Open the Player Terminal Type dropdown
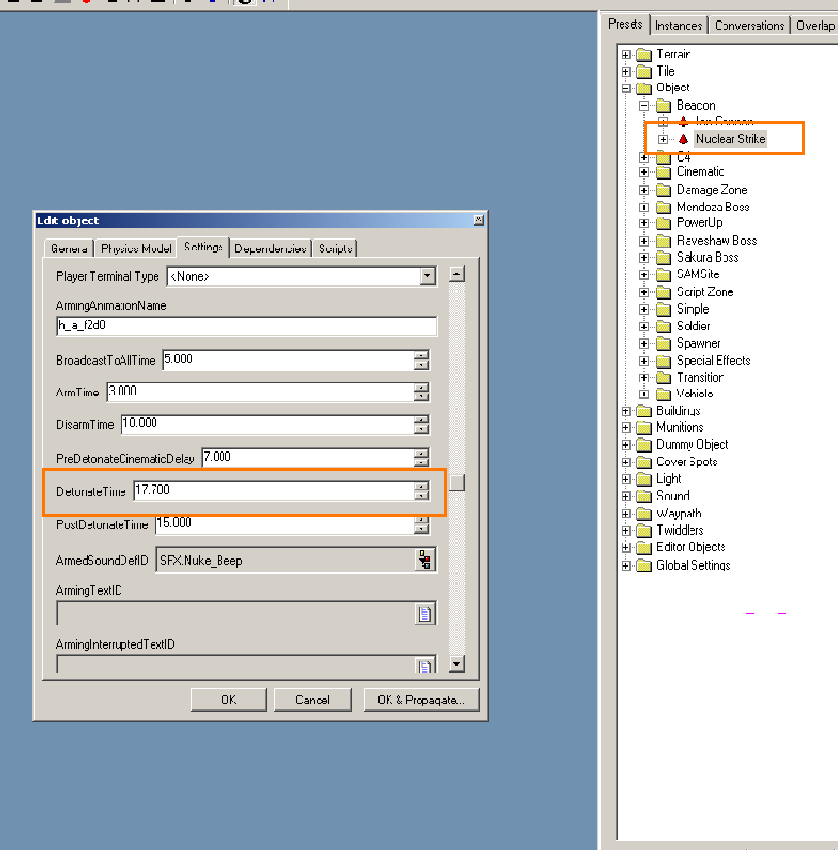This screenshot has width=838, height=850. [428, 276]
